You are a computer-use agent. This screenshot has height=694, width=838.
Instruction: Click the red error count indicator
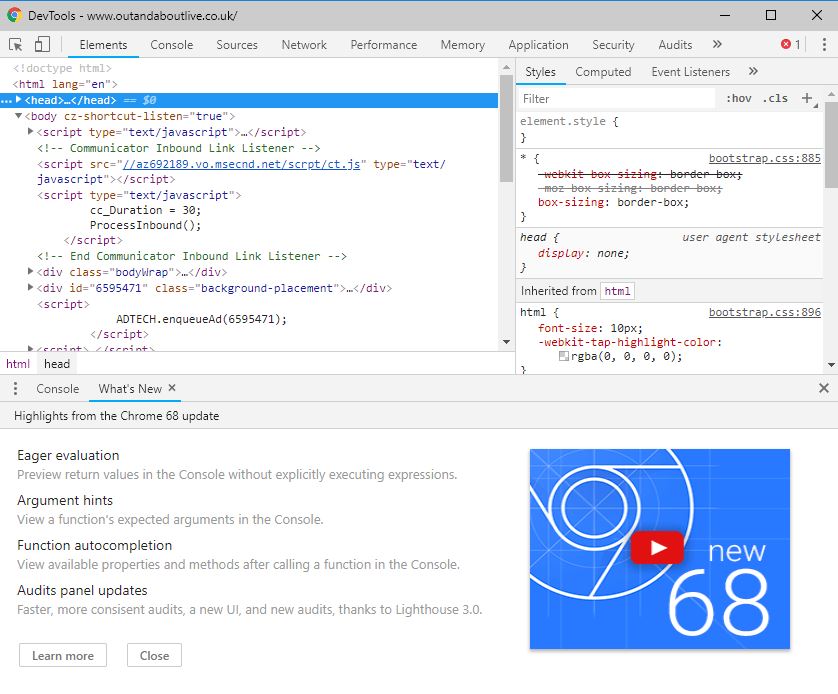pyautogui.click(x=790, y=44)
